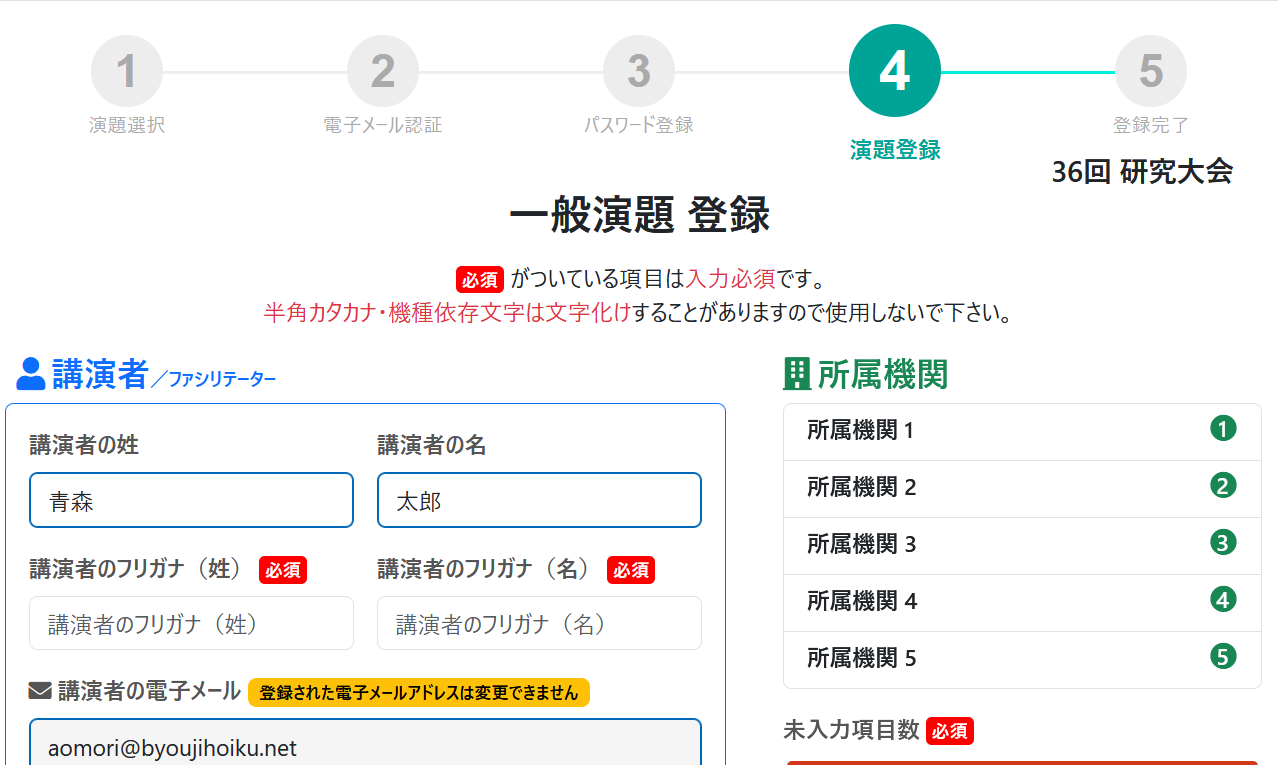Click the envelope icon beside 講演者の電子メール
The height and width of the screenshot is (765, 1278).
click(x=40, y=691)
